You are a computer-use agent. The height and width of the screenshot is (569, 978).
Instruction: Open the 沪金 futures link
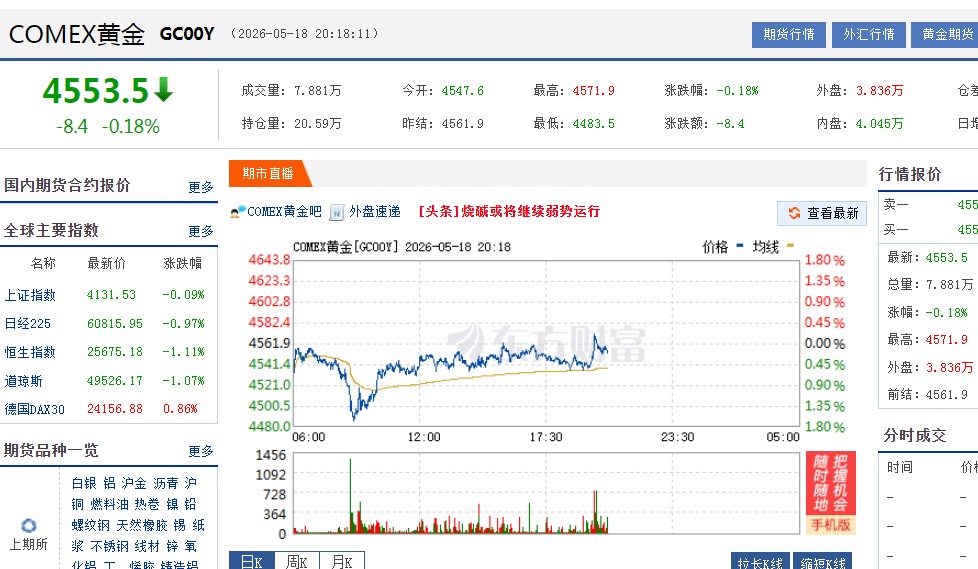pos(134,483)
